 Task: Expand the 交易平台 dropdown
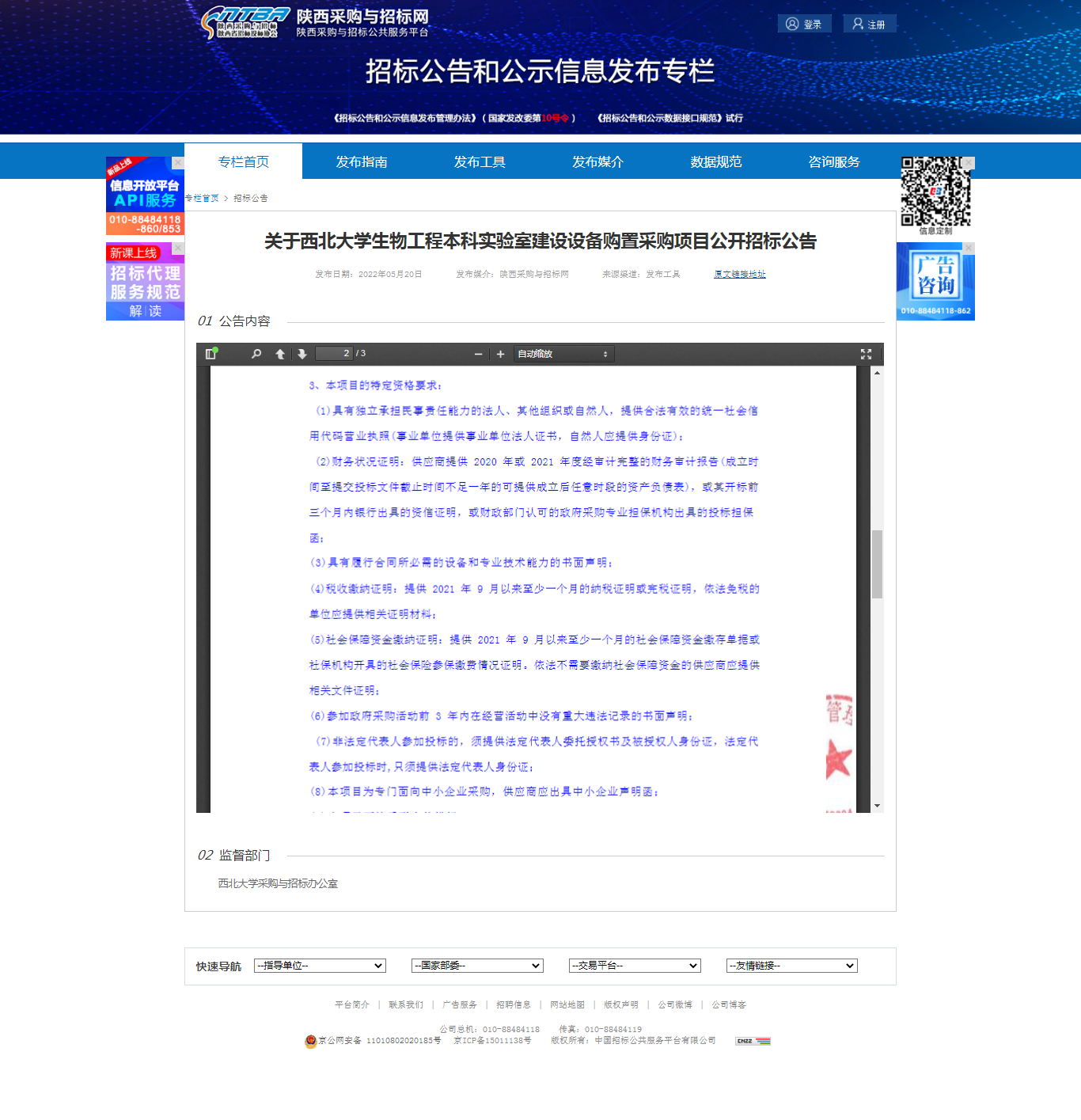tap(635, 966)
